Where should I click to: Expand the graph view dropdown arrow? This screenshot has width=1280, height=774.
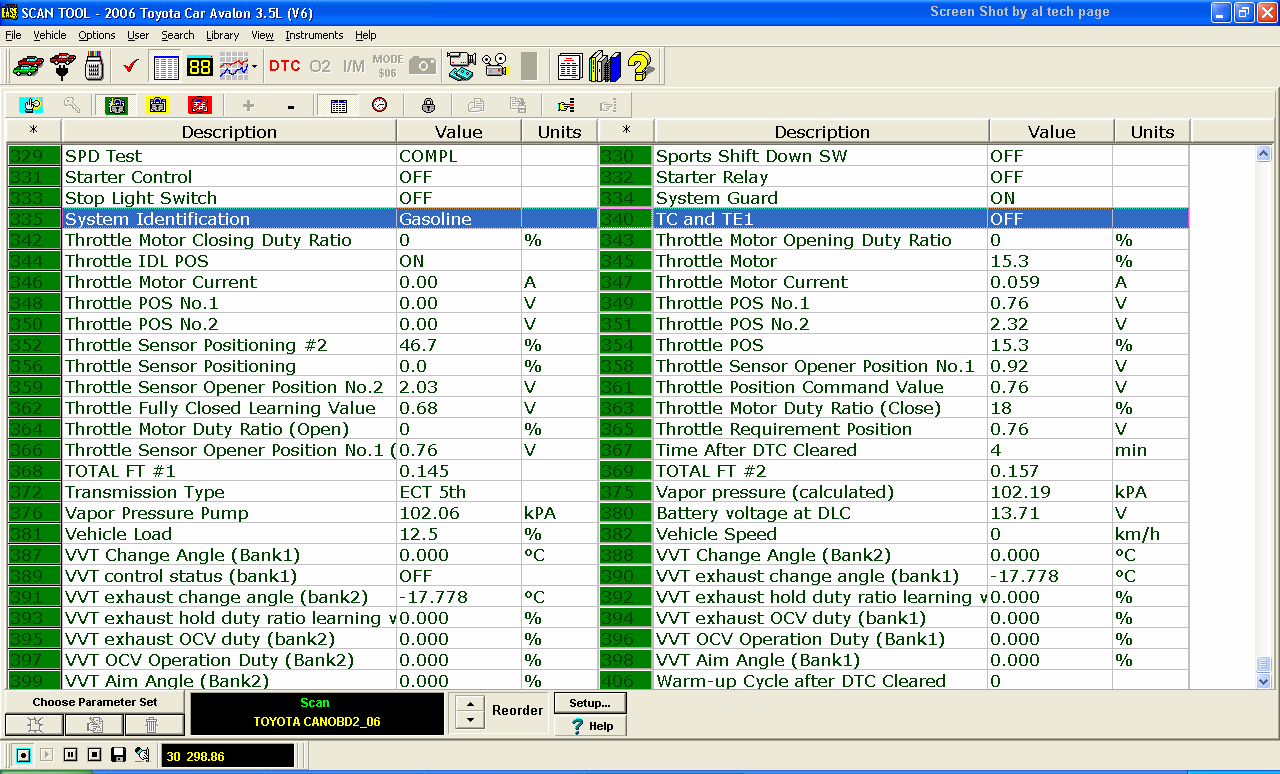pos(255,67)
